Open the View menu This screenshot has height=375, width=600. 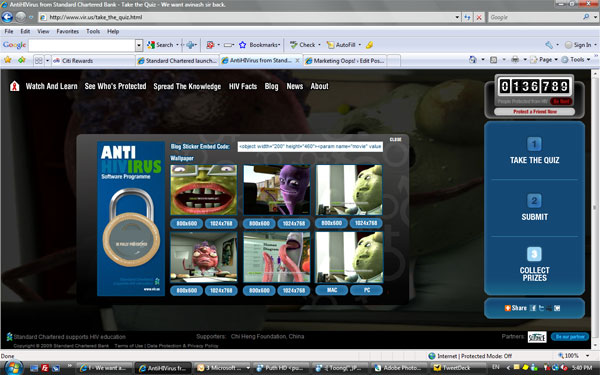click(43, 31)
